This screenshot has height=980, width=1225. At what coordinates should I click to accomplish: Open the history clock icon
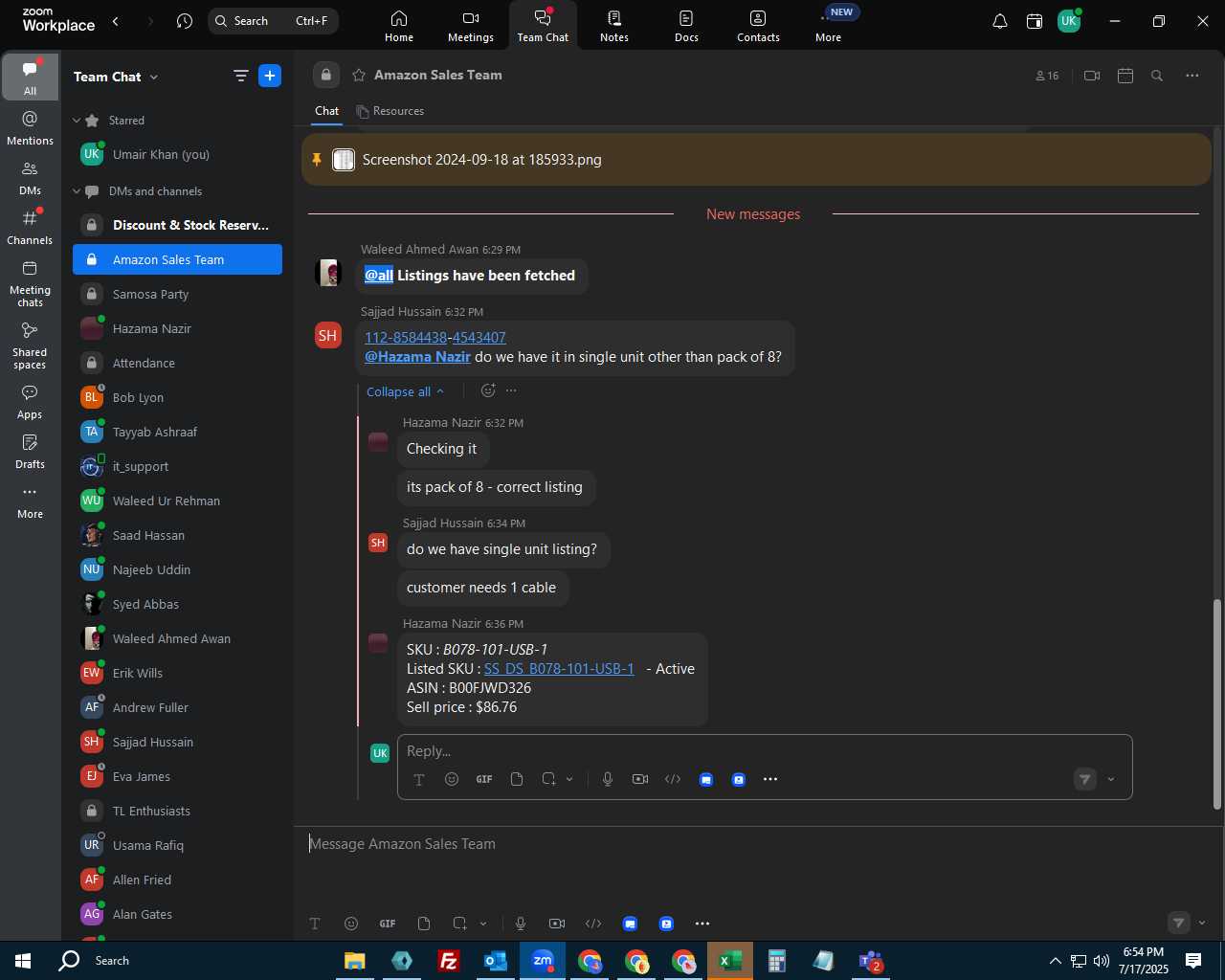[x=185, y=21]
